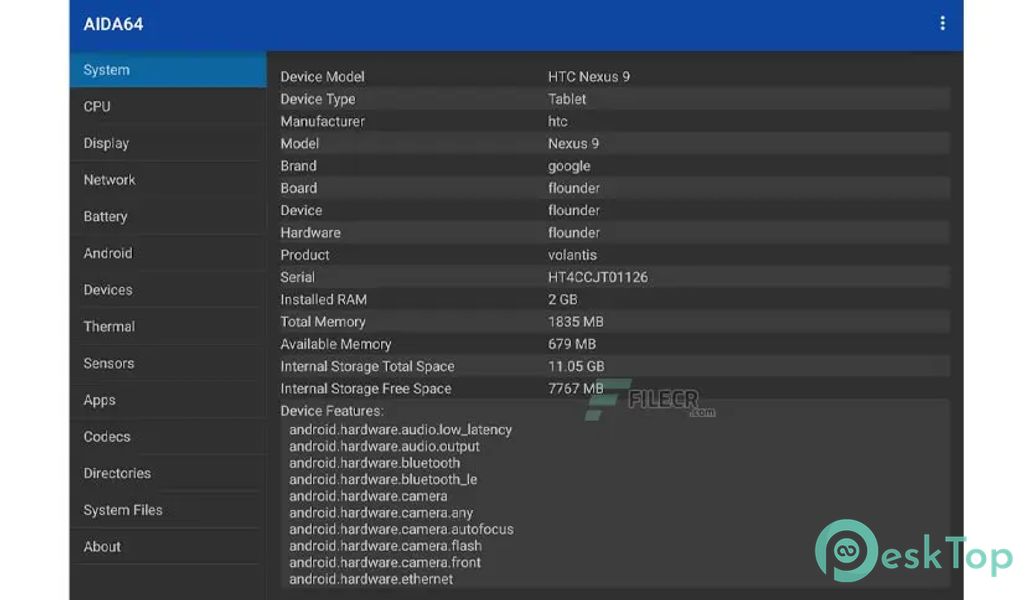Open the three-dot overflow menu
The width and height of the screenshot is (1036, 600).
[x=942, y=23]
